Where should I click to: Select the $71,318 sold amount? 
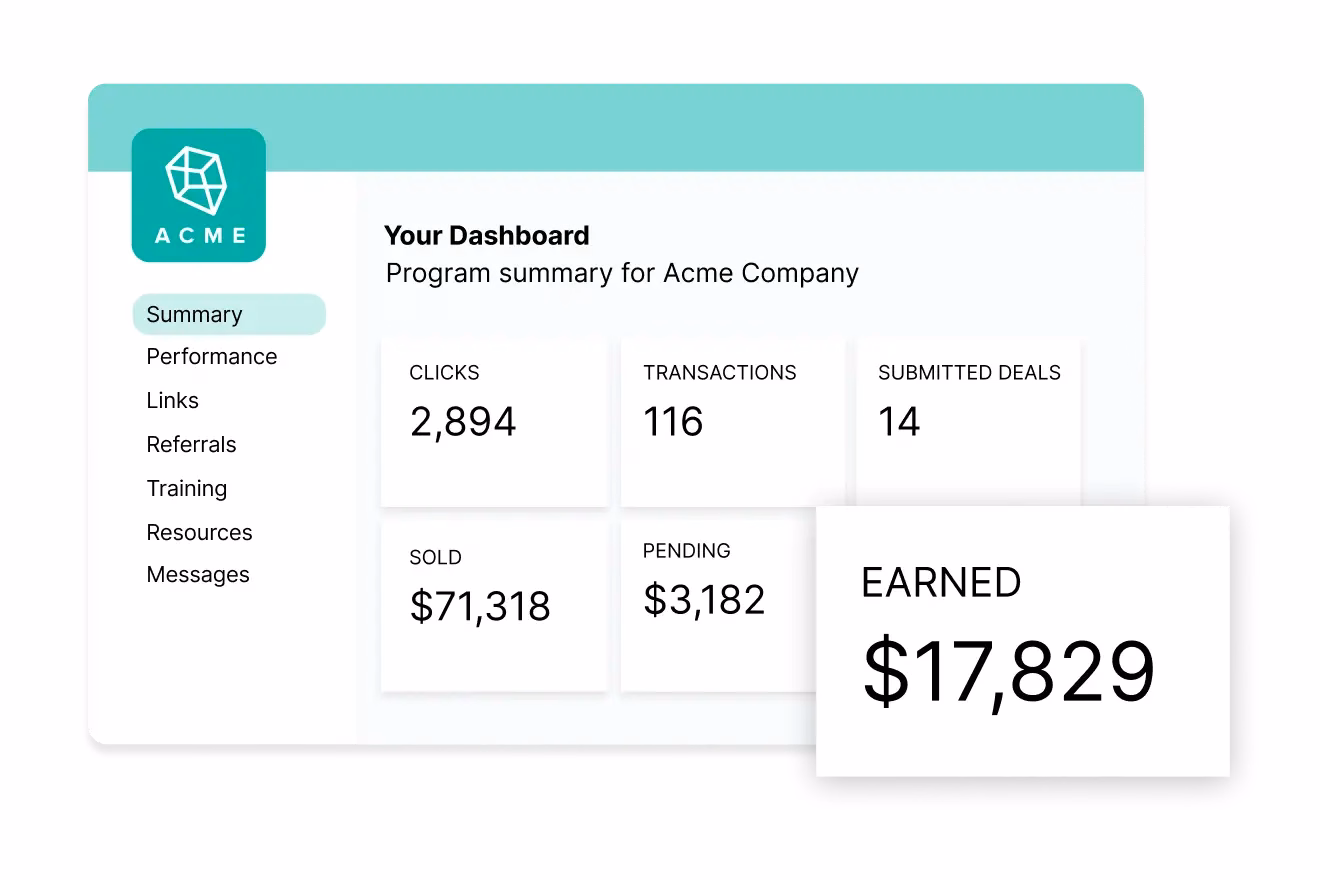pos(480,607)
